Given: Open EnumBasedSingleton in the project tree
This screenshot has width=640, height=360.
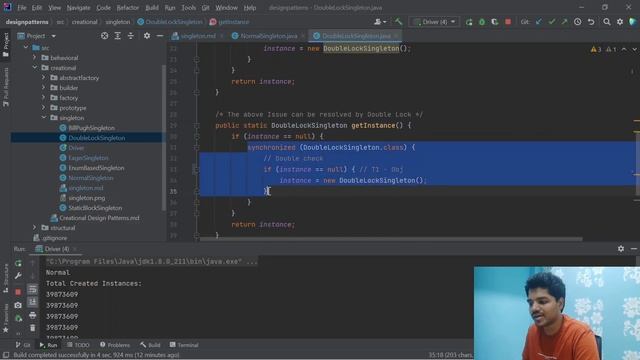Looking at the screenshot, I should [x=96, y=168].
